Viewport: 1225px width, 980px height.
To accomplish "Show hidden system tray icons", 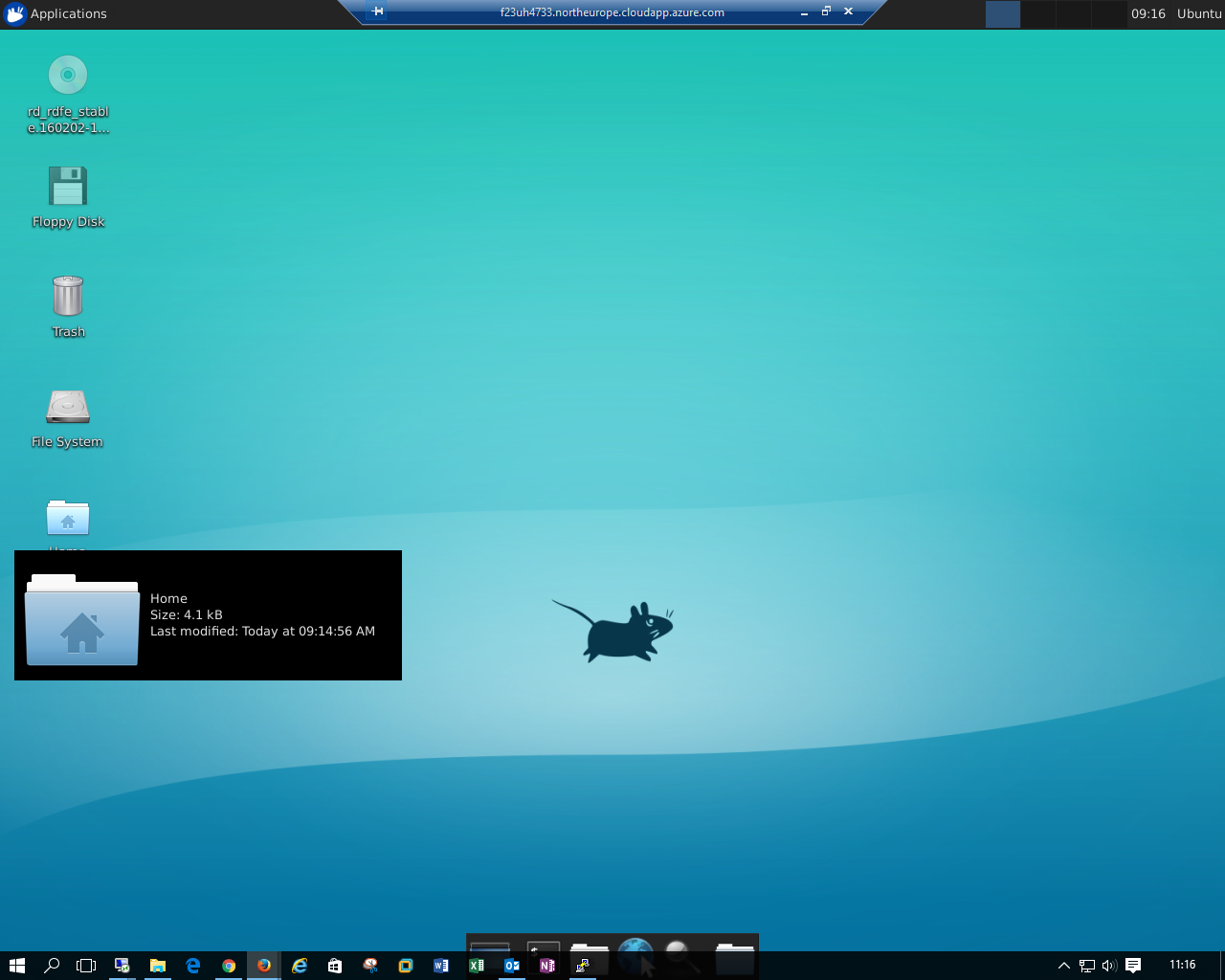I will coord(1063,966).
